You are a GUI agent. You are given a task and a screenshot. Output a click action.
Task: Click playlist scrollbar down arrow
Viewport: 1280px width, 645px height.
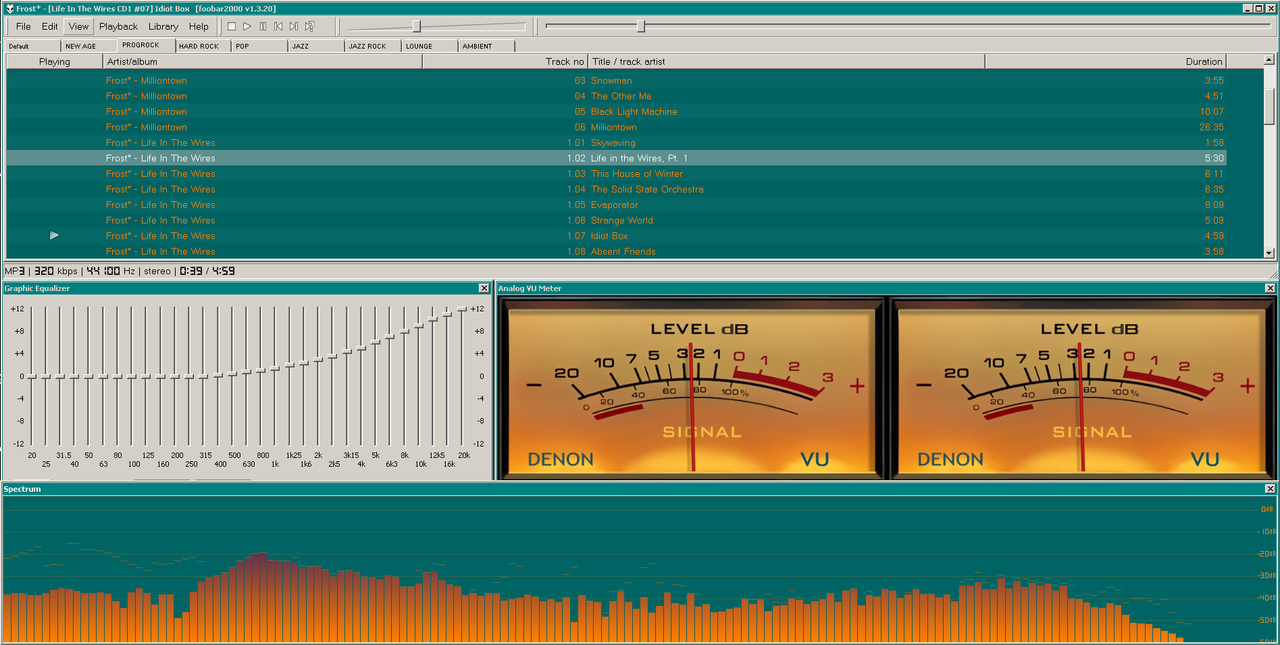pos(1269,253)
